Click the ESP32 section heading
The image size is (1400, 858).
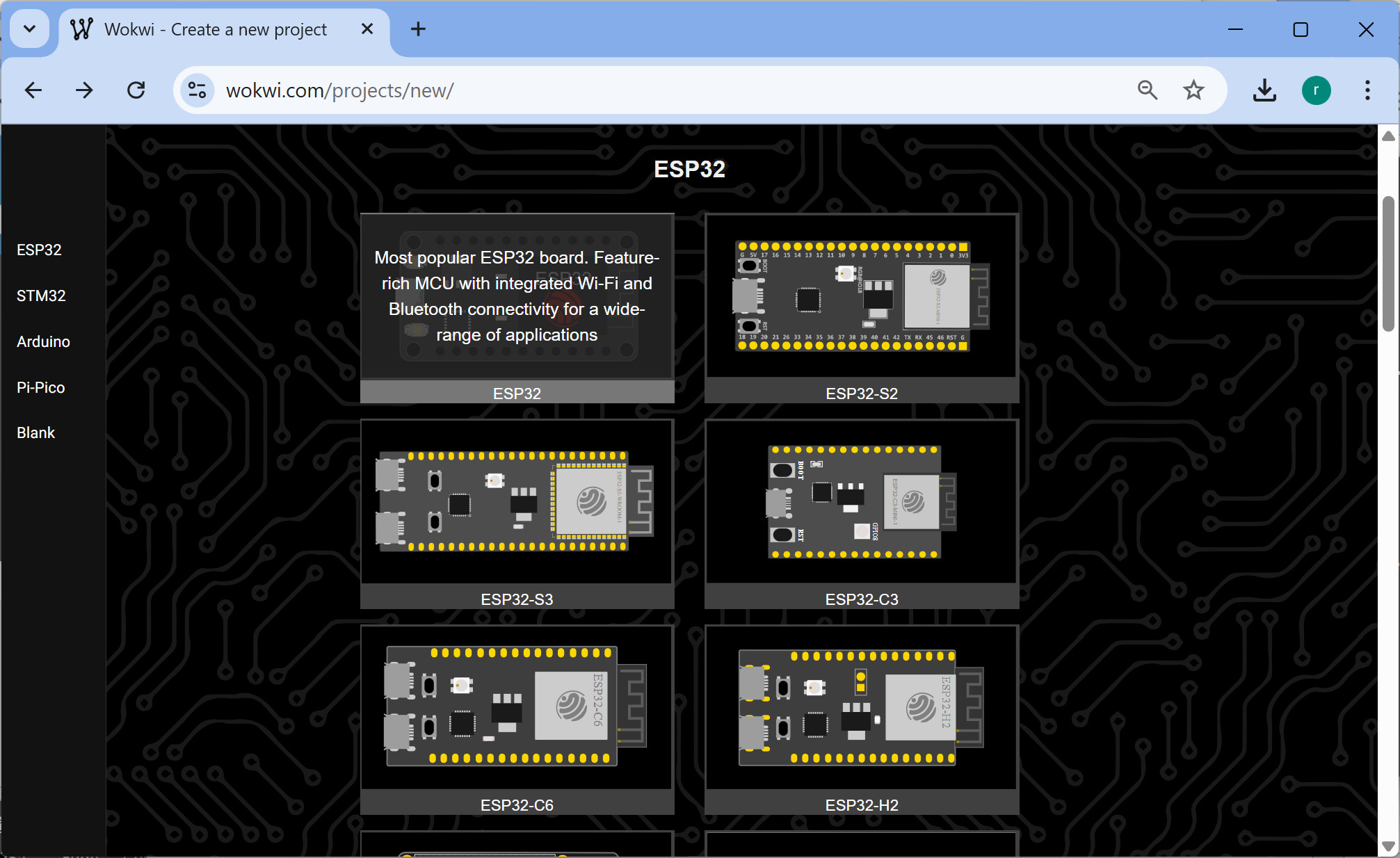[689, 169]
